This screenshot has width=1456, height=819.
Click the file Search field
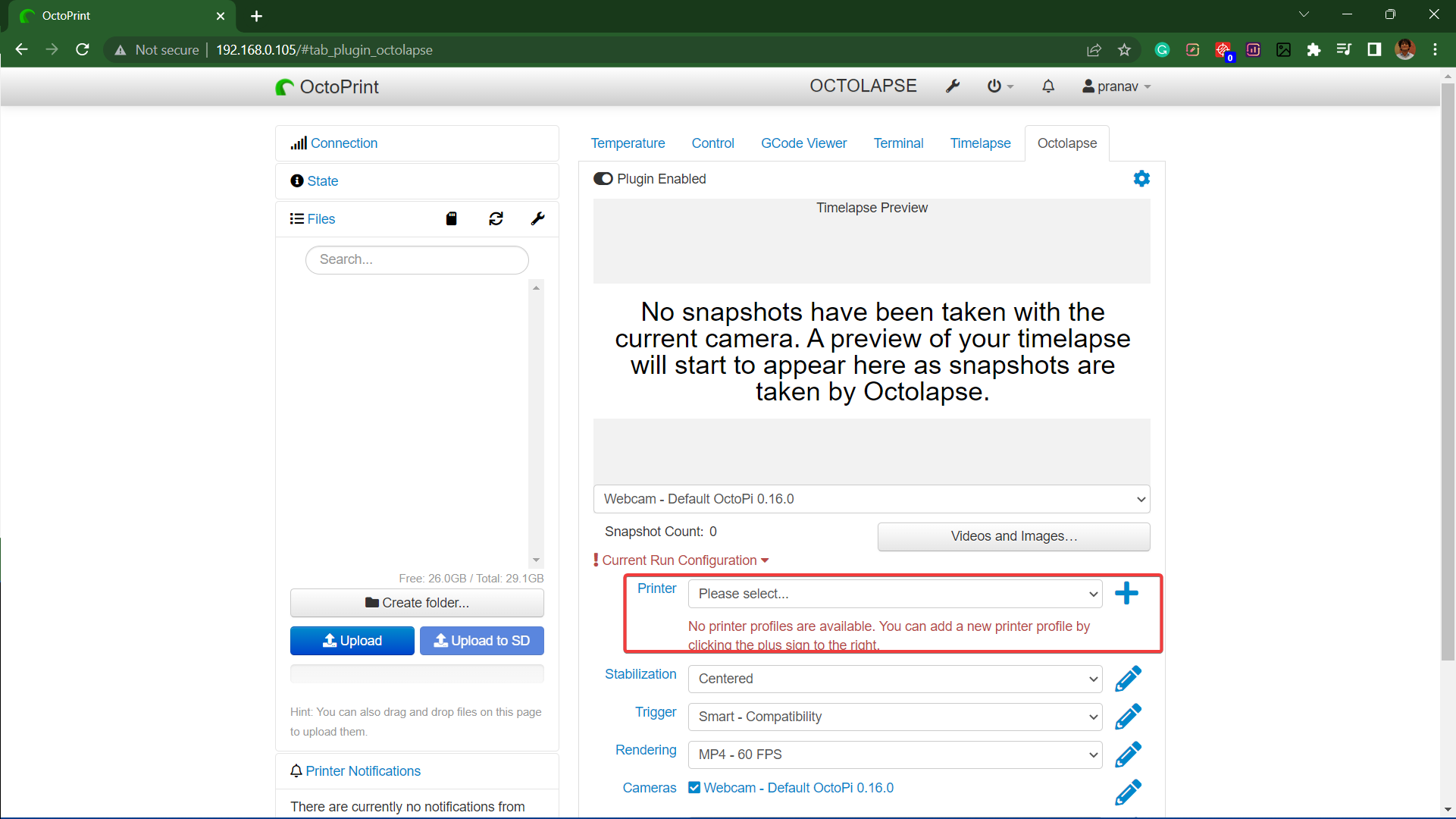pyautogui.click(x=417, y=259)
